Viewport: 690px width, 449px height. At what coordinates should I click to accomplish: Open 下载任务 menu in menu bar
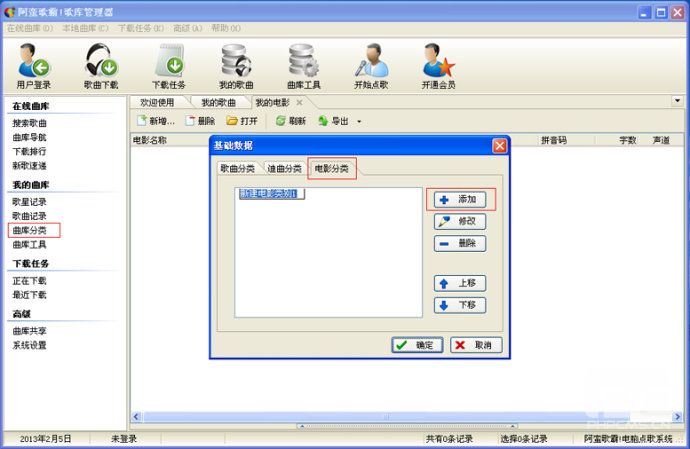(x=141, y=28)
